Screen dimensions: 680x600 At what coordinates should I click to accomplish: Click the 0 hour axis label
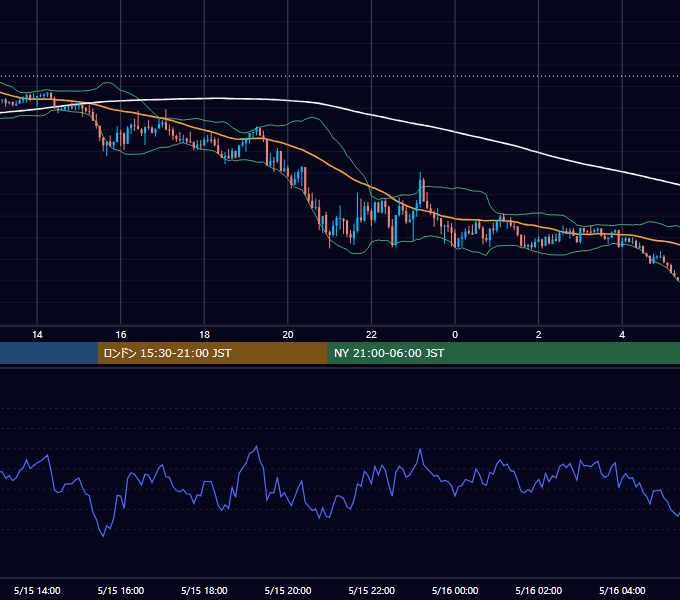(455, 335)
